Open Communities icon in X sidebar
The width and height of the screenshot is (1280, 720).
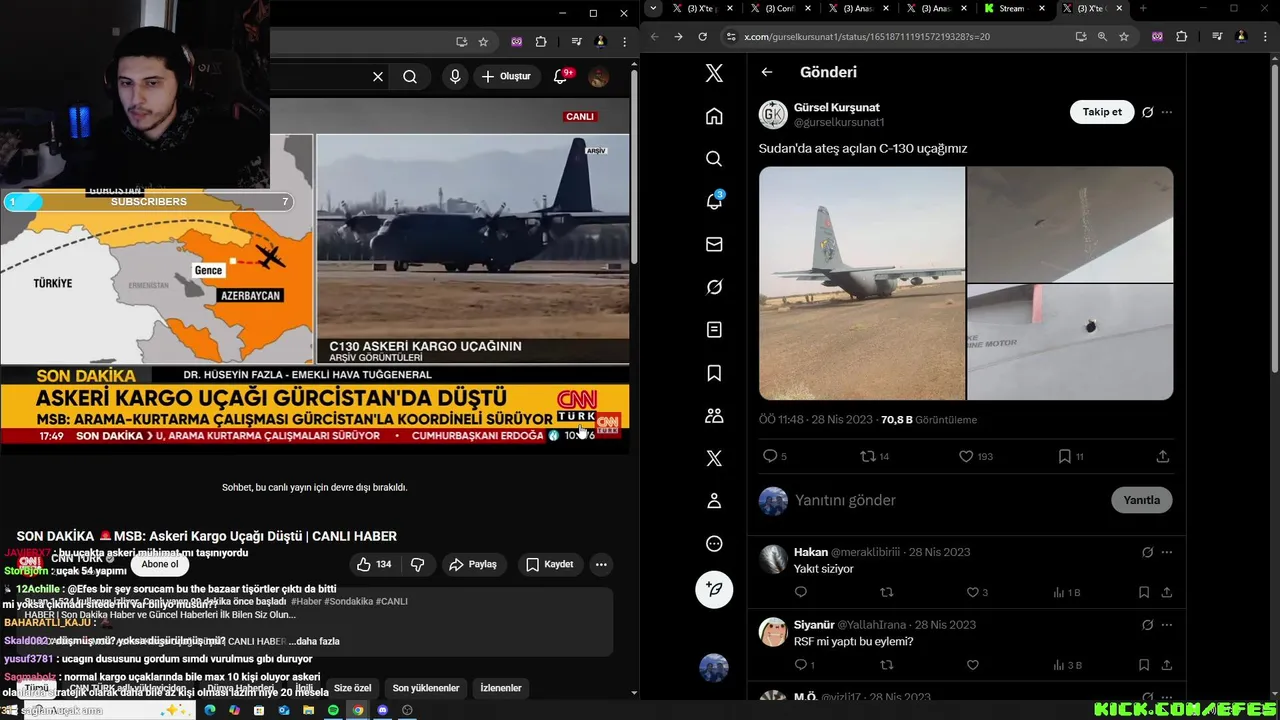pos(714,415)
